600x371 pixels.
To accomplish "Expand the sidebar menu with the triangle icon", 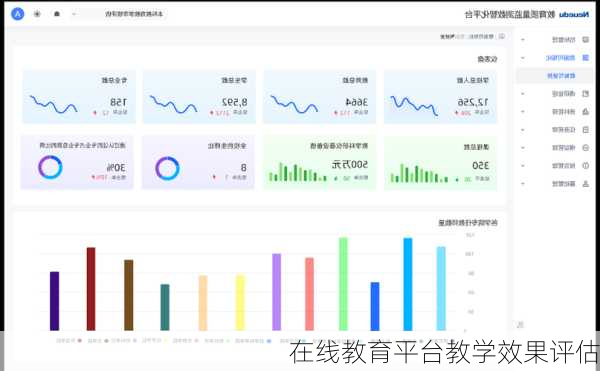I will coord(523,112).
